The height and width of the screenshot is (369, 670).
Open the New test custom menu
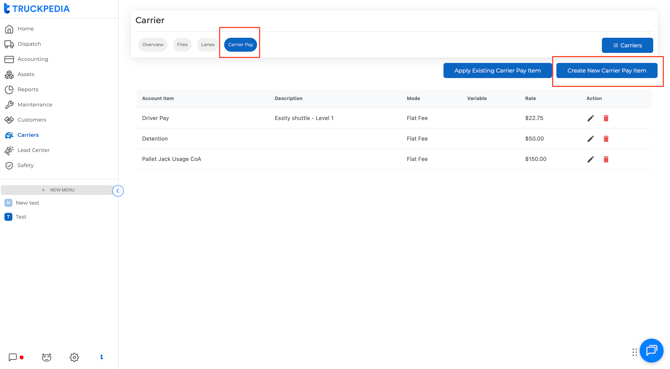(x=27, y=203)
